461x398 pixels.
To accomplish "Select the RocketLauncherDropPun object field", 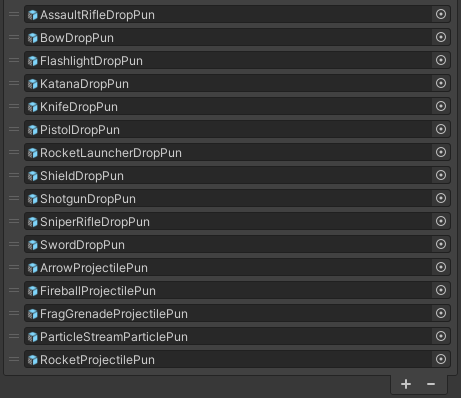I will click(x=237, y=152).
